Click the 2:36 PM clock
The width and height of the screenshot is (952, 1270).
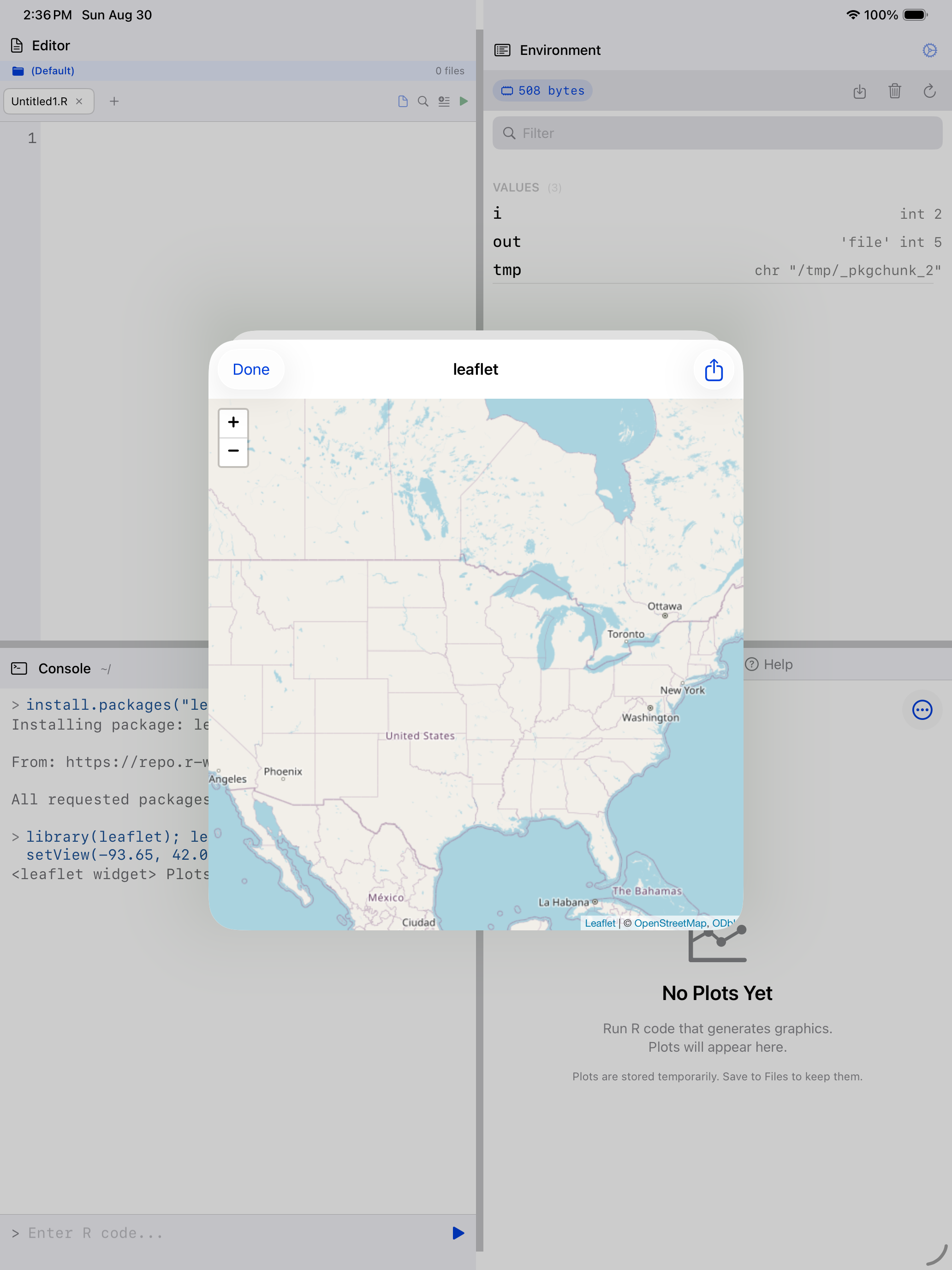(47, 15)
